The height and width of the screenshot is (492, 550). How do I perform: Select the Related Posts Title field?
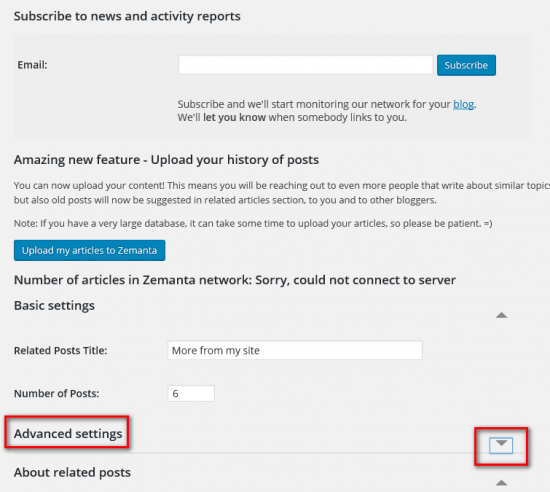(x=295, y=350)
